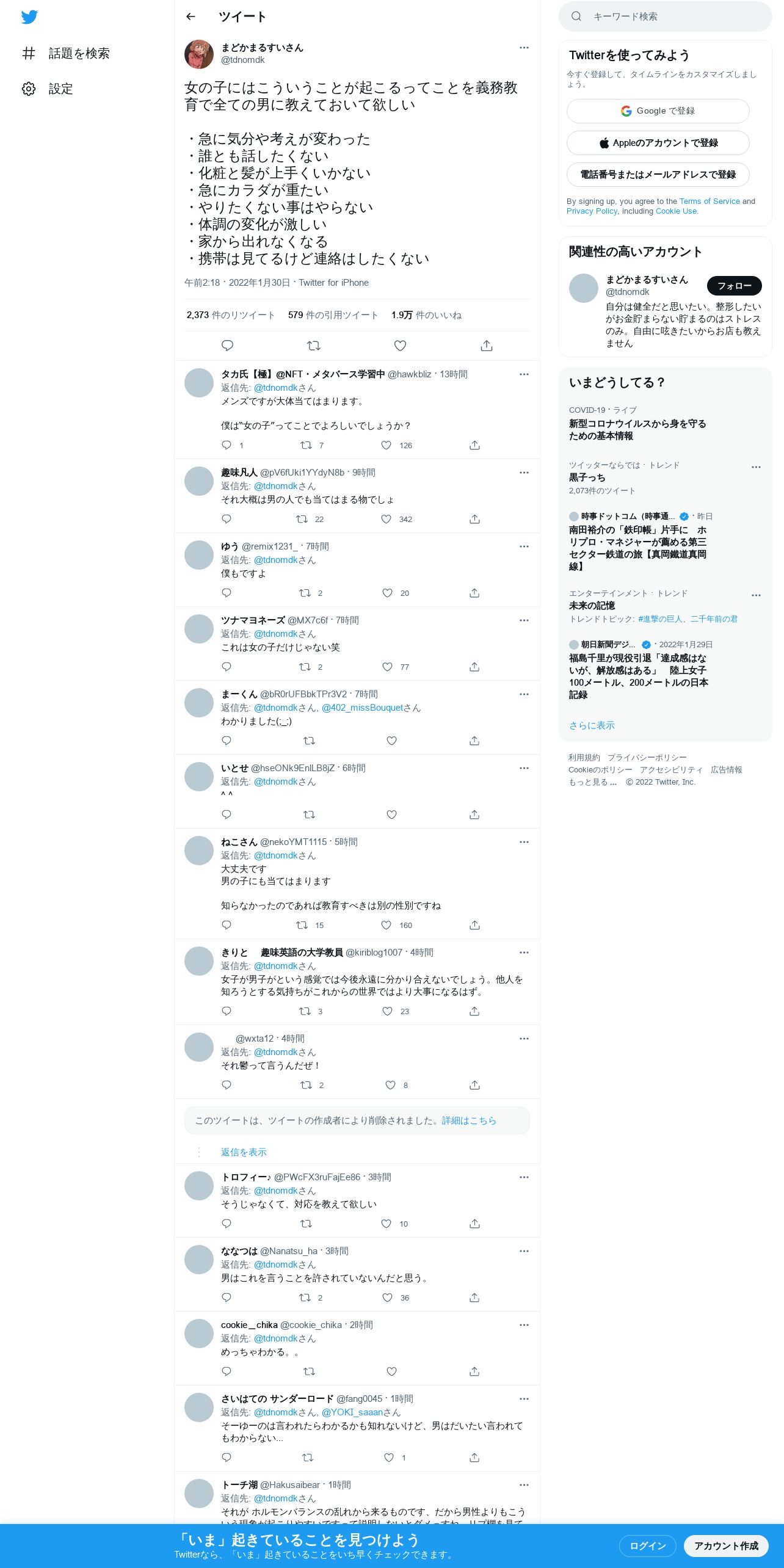This screenshot has width=784, height=1568.
Task: Share the main tweet
Action: pyautogui.click(x=487, y=346)
